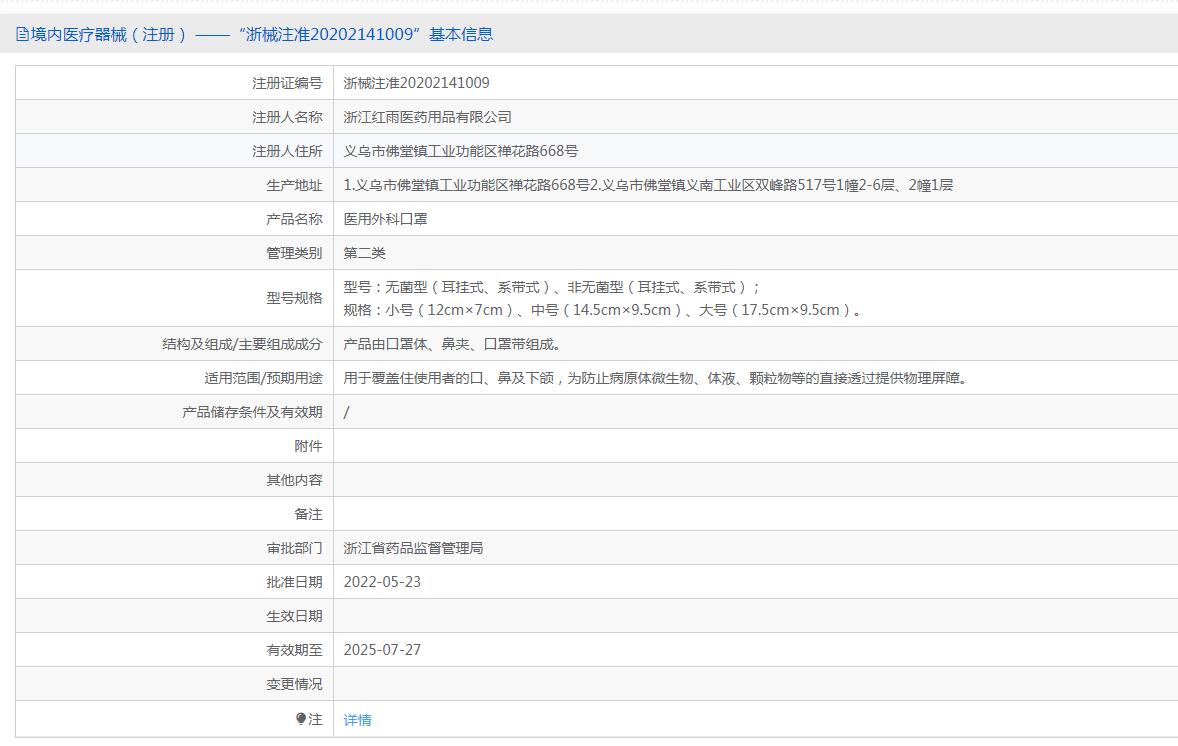Select the approval date 2022-05-23
The width and height of the screenshot is (1178, 746).
pos(382,582)
